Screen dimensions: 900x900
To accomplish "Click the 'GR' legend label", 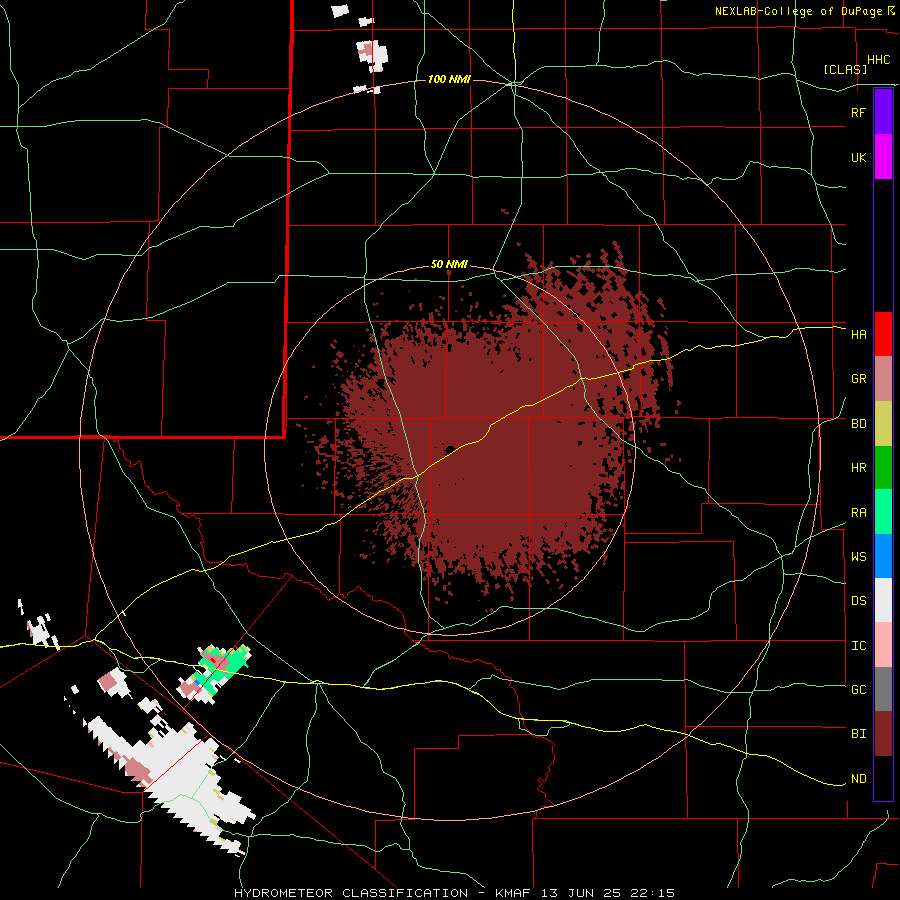I will coord(858,379).
